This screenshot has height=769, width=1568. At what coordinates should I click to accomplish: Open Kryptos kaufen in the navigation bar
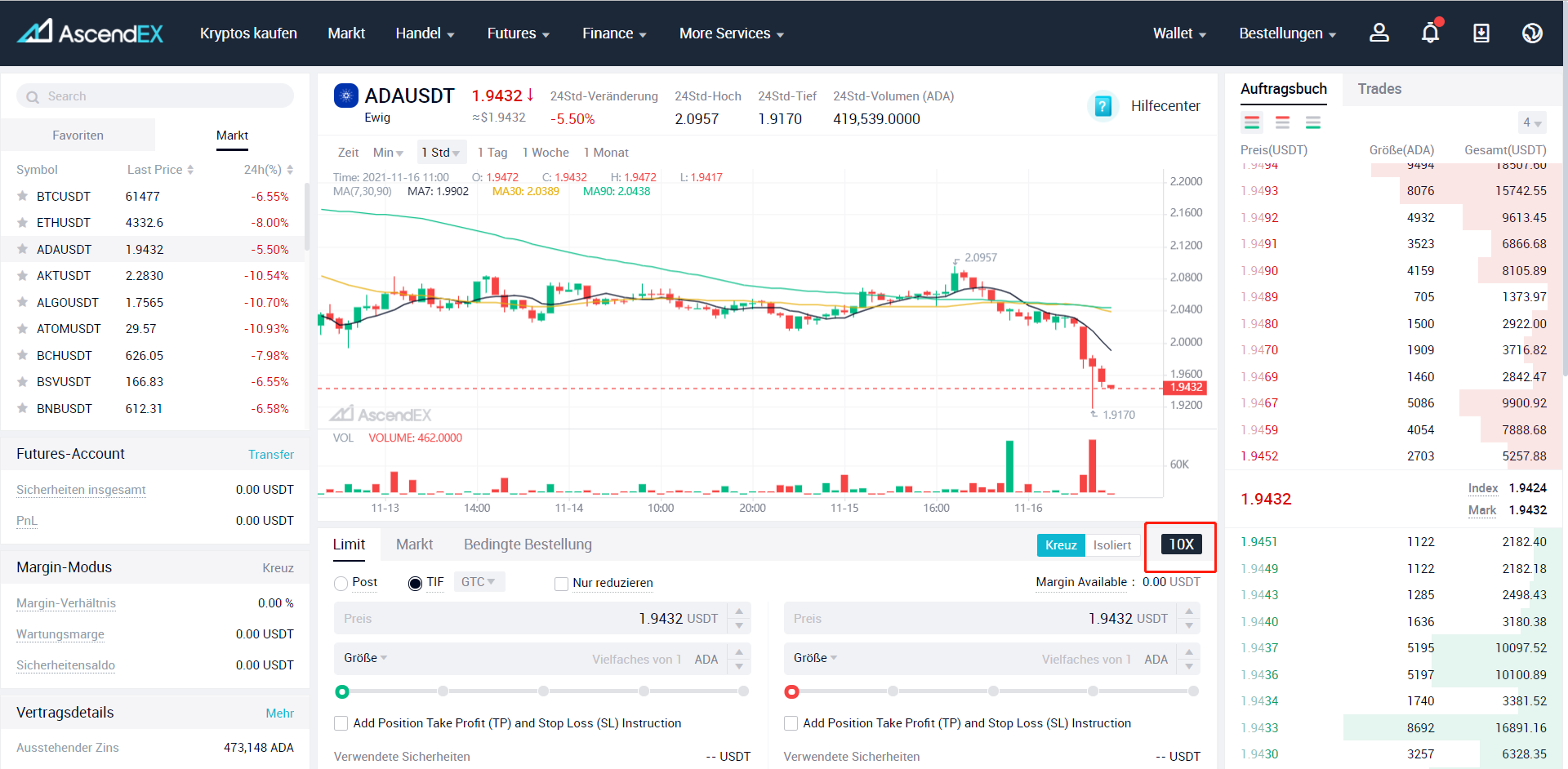[248, 33]
